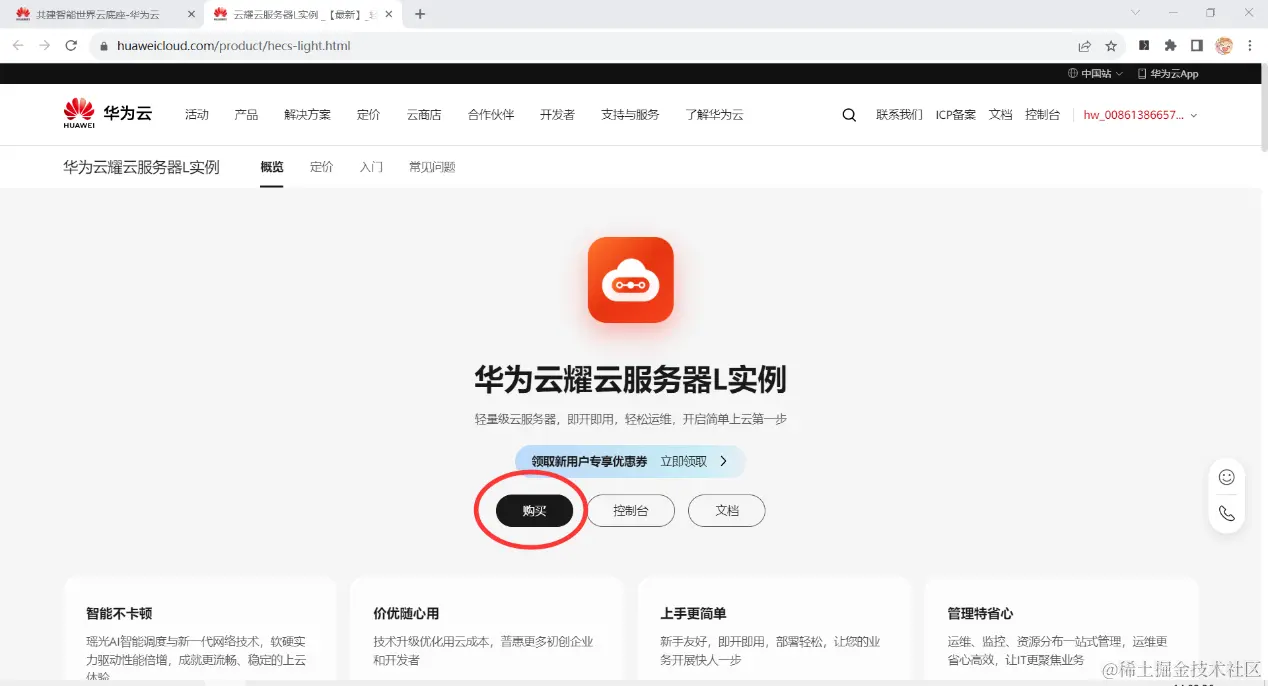Open the 支持与服务 menu
This screenshot has height=686, width=1268.
click(630, 115)
